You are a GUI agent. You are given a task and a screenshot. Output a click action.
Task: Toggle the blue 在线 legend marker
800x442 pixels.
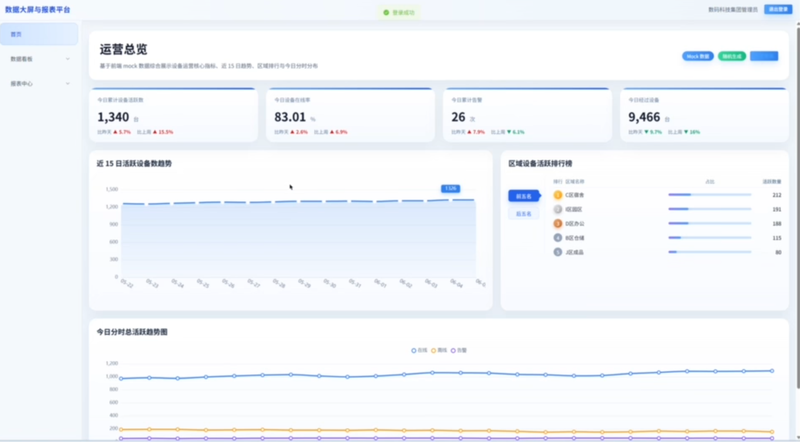414,351
